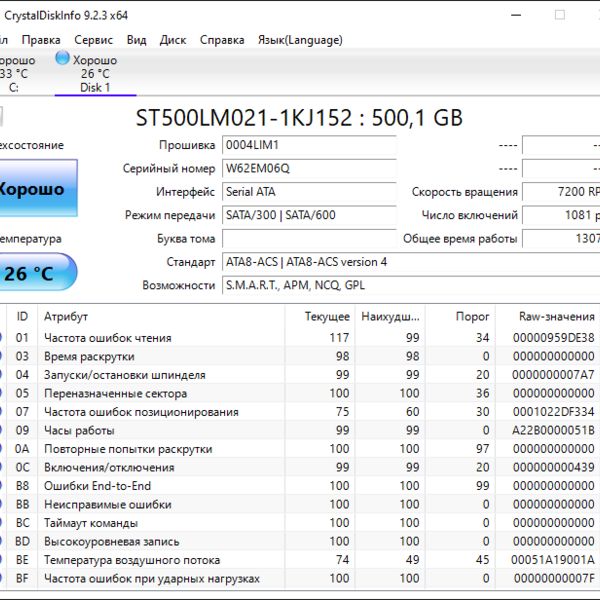This screenshot has width=600, height=600.
Task: Select the Высокоуровневая запись row
Action: [x=300, y=541]
